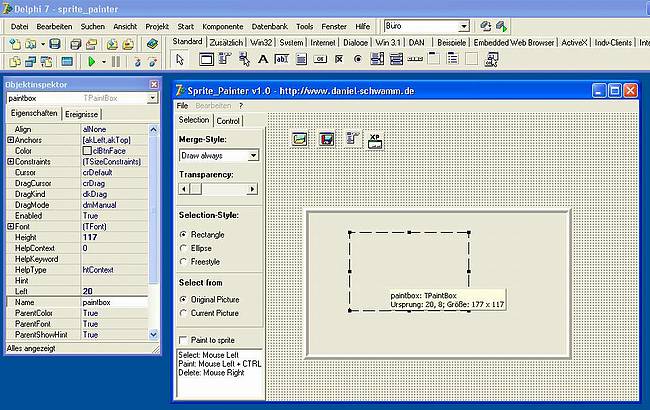The image size is (650, 410).
Task: Switch to the Ereignisse tab
Action: click(81, 114)
